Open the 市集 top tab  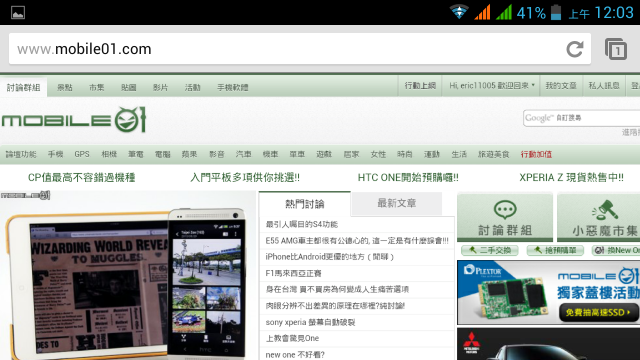97,87
